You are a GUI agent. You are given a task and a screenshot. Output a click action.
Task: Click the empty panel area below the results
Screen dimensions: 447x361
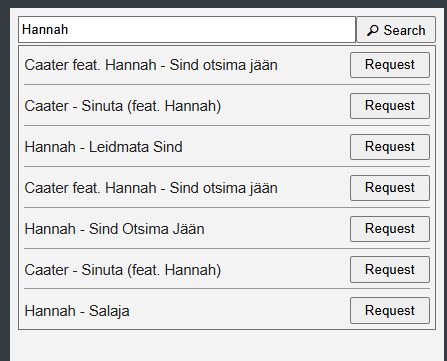[x=227, y=345]
